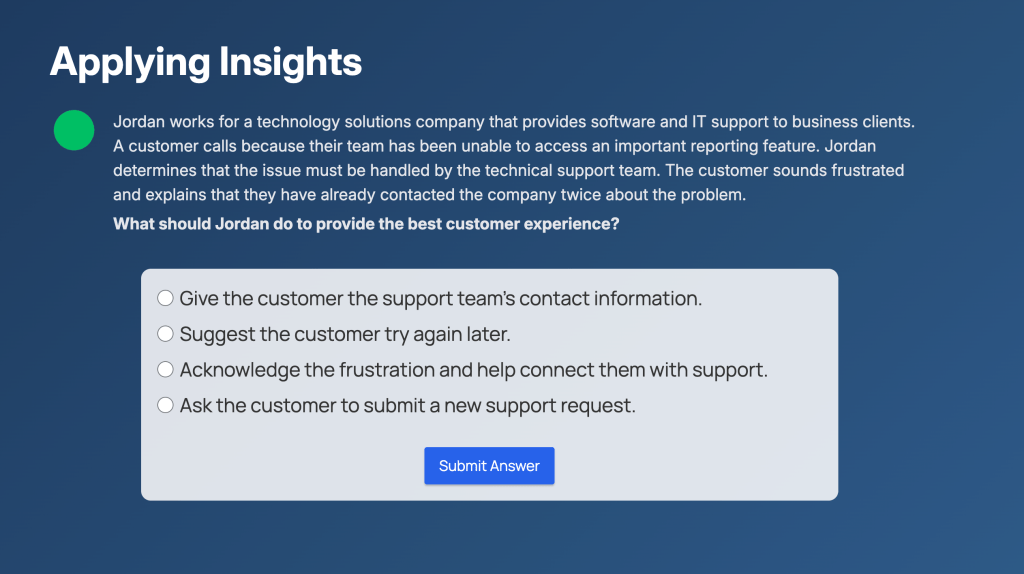Screen dimensions: 1024x574
Task: Click the word "Applying" in the title
Action: (x=130, y=63)
